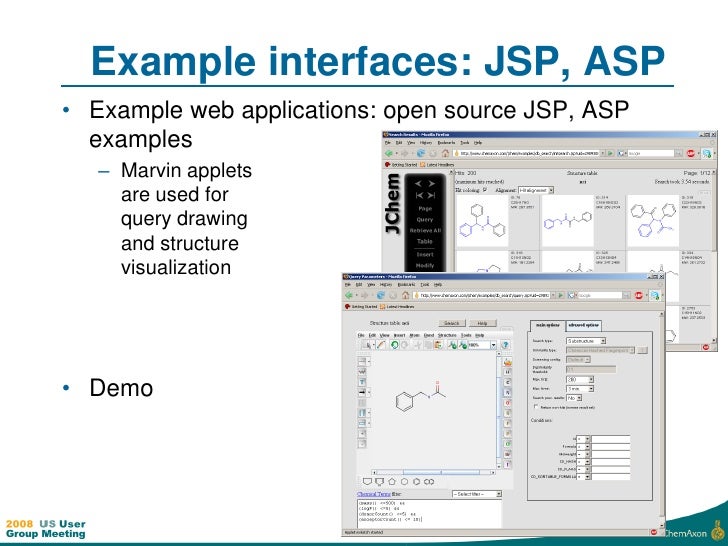Select the chain drawing tool in Marvin
Image resolution: width=728 pixels, height=546 pixels.
(x=362, y=371)
